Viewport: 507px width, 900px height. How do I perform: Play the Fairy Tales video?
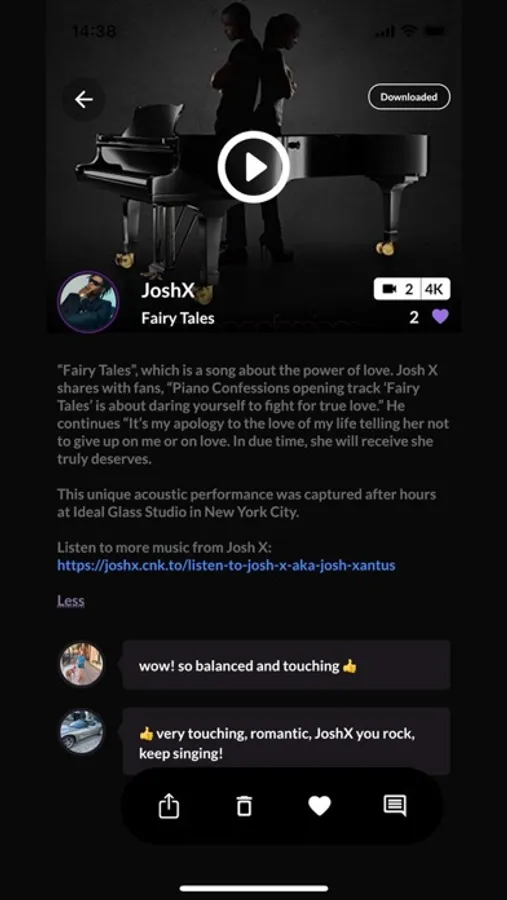(253, 167)
